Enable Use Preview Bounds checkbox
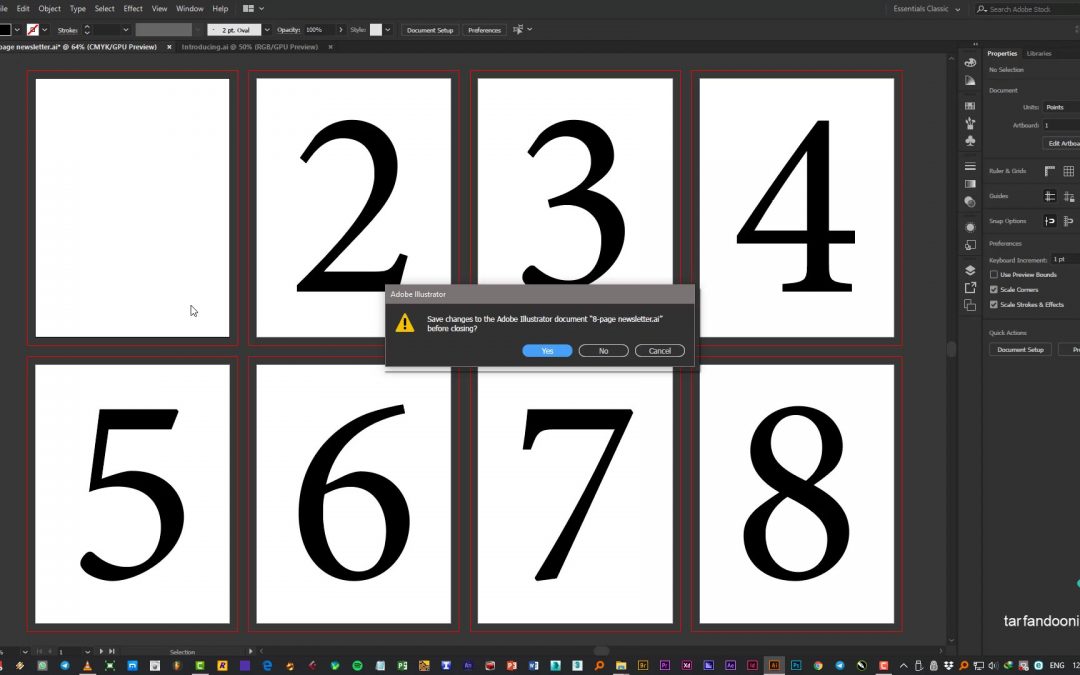 pos(993,274)
